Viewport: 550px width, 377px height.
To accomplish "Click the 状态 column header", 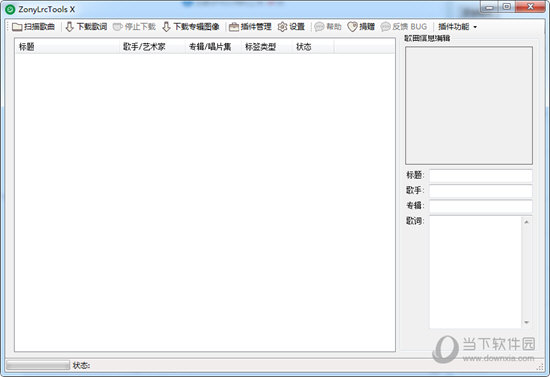I will [x=313, y=47].
